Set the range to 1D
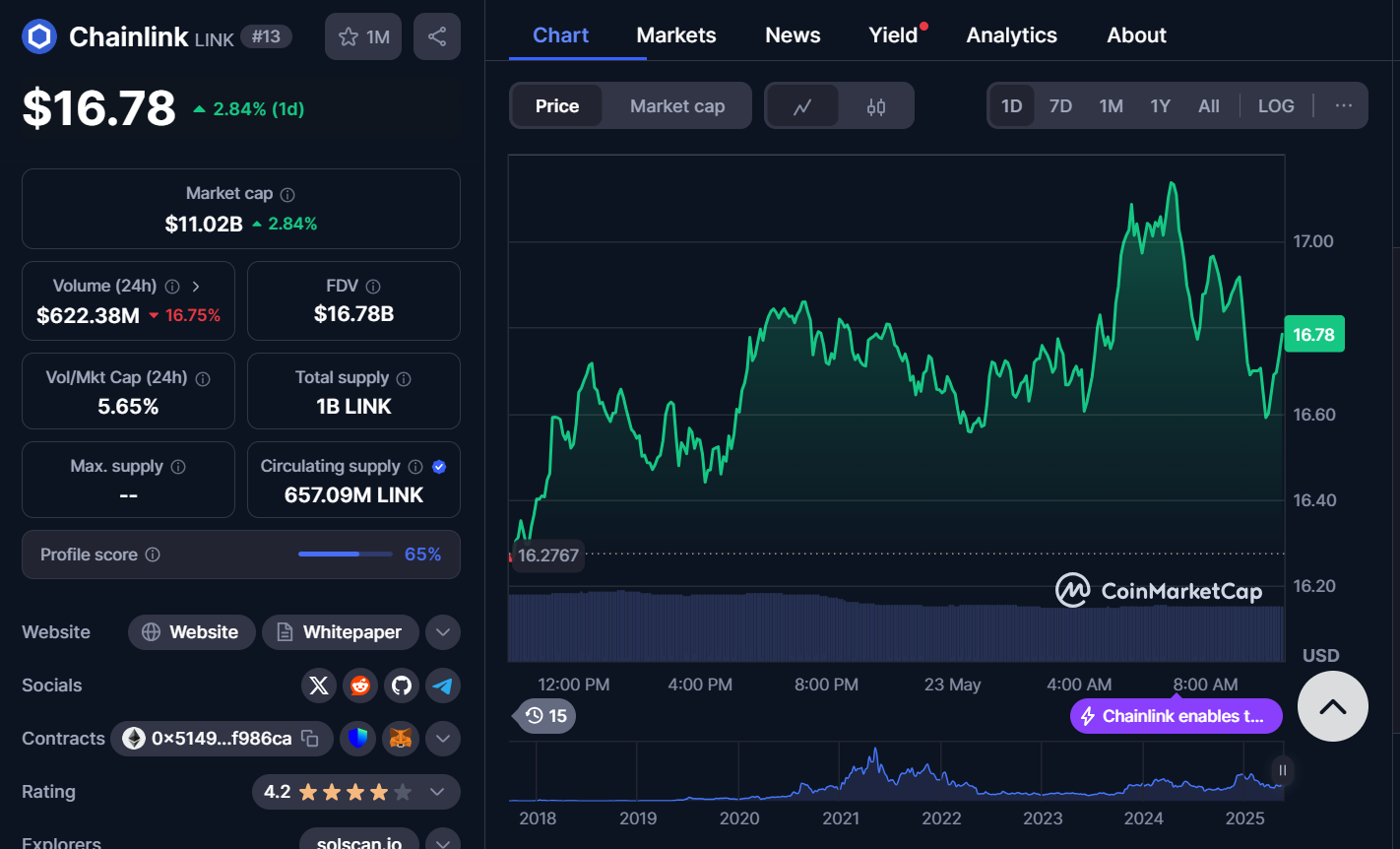Viewport: 1400px width, 849px height. (x=1012, y=106)
